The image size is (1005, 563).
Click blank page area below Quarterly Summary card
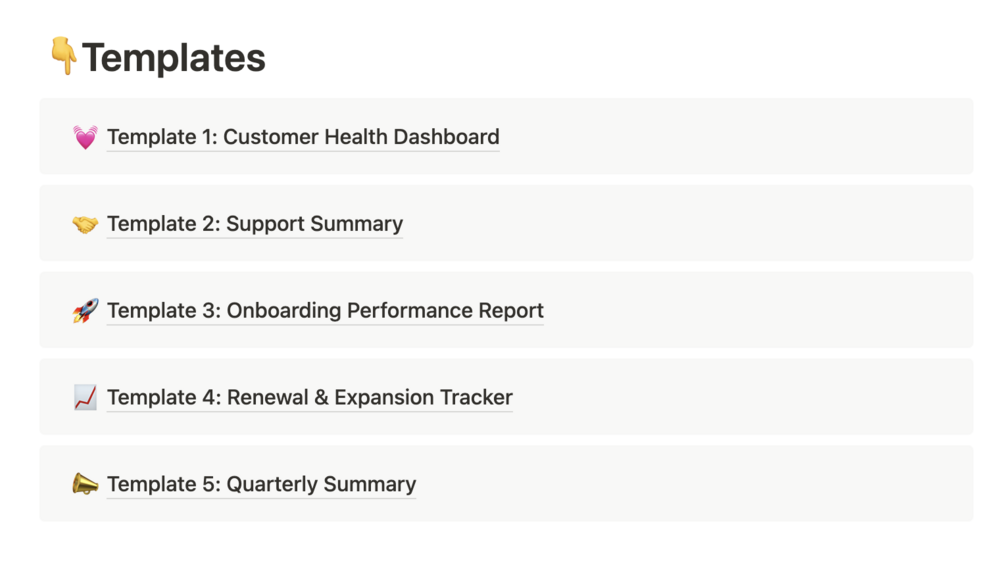(x=502, y=542)
